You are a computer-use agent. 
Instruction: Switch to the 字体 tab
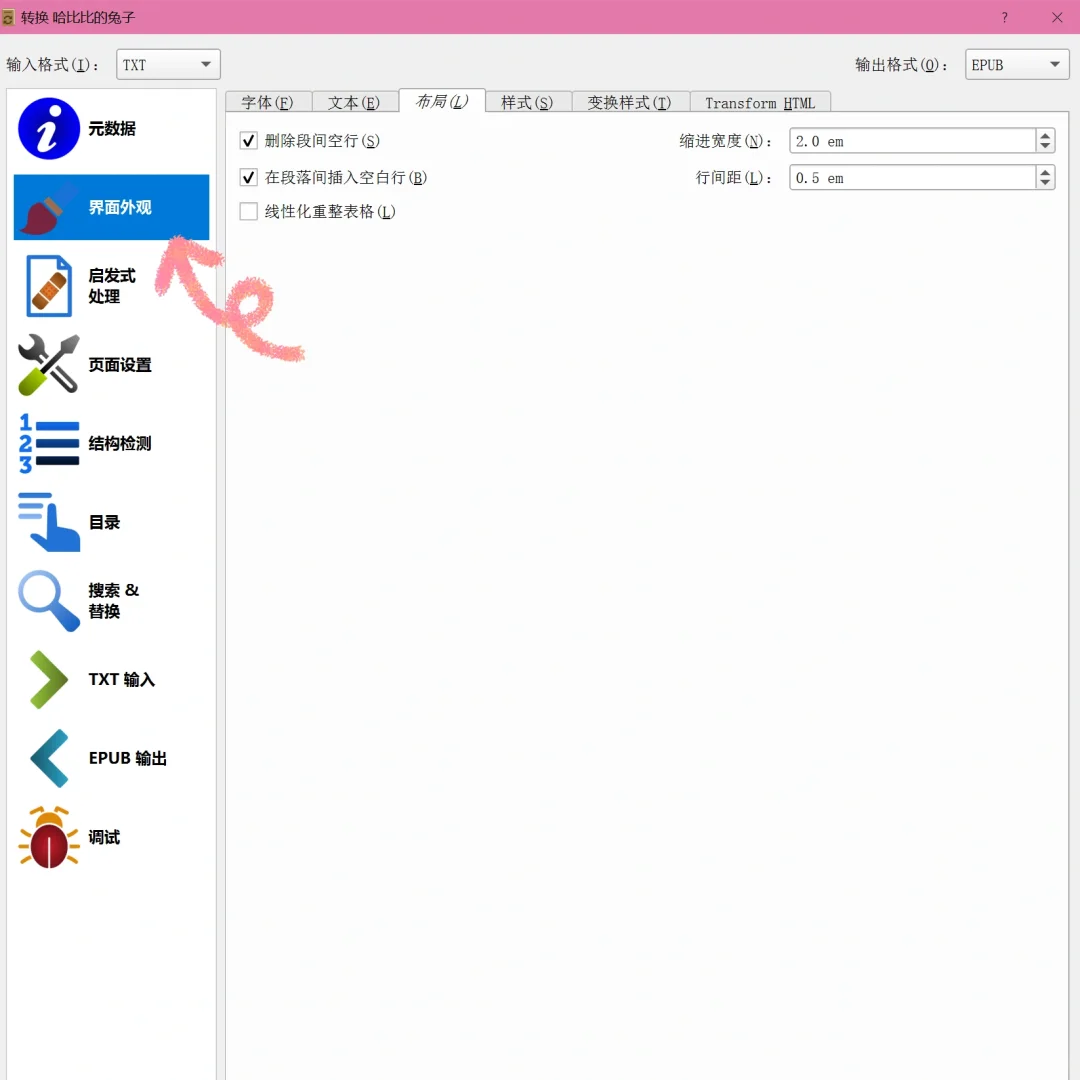click(268, 103)
